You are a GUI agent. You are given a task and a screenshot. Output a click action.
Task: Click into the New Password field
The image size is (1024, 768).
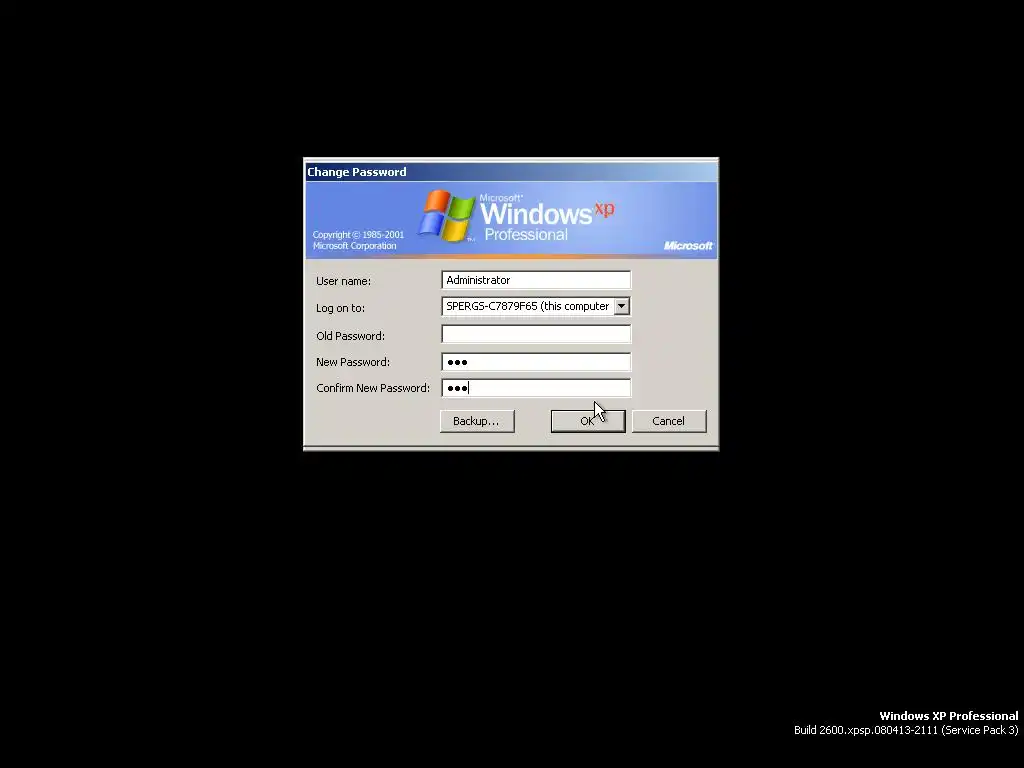coord(536,362)
